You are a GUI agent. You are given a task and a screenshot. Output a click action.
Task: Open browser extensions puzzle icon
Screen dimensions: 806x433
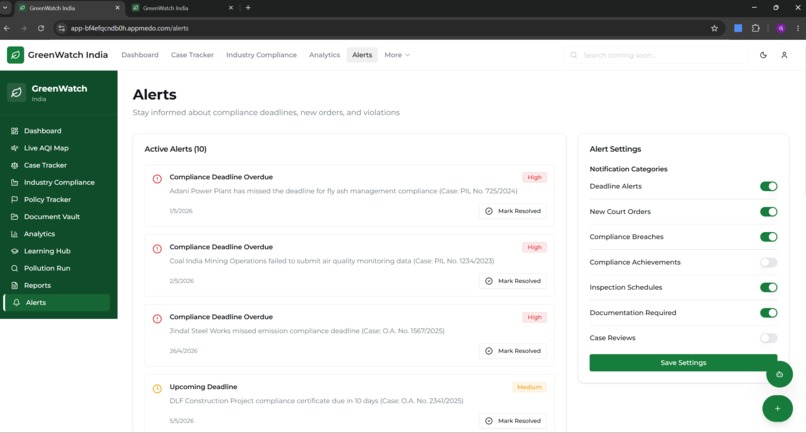756,28
